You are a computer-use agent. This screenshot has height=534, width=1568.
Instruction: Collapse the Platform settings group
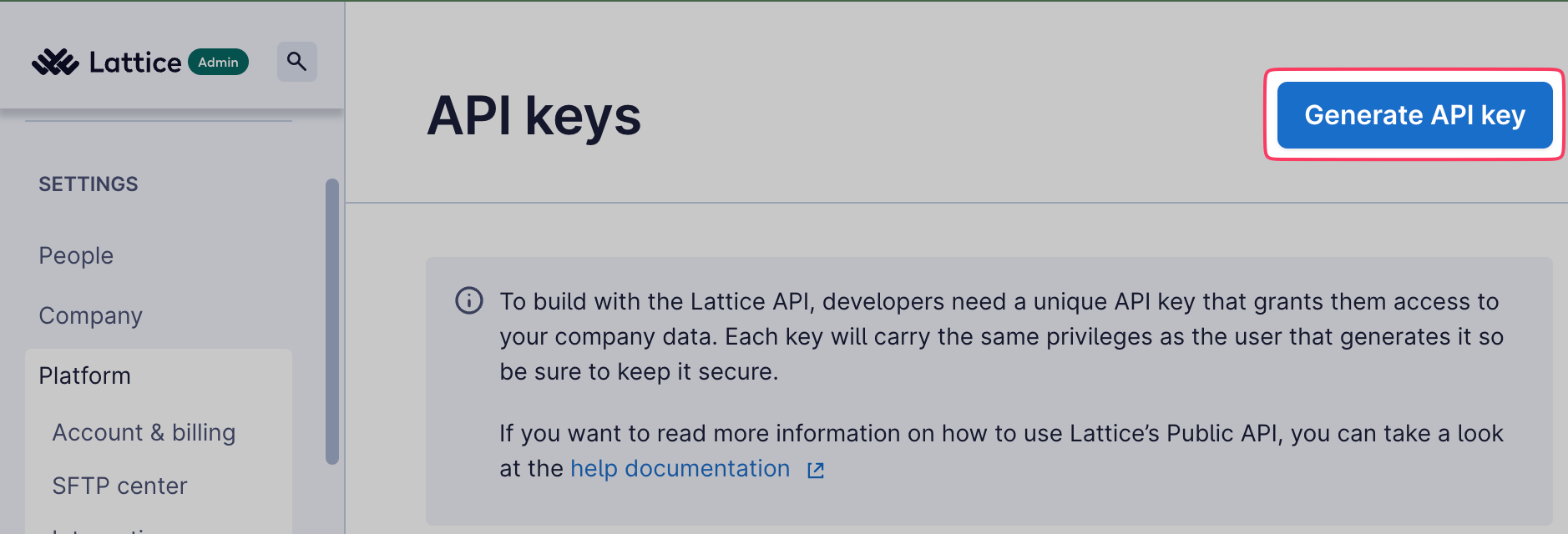(x=84, y=375)
